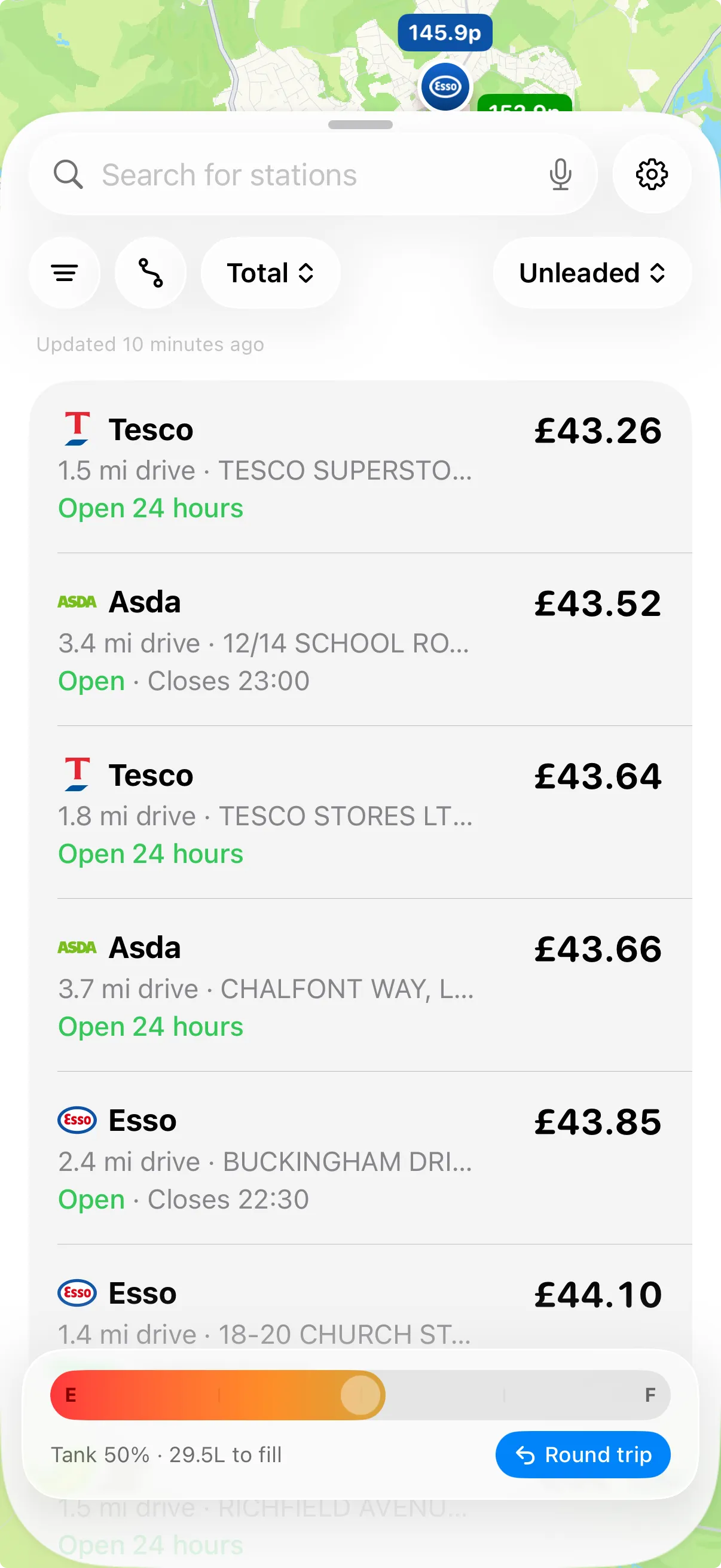Click the fuel tank level slider knob
Image resolution: width=721 pixels, height=1568 pixels.
click(361, 1395)
